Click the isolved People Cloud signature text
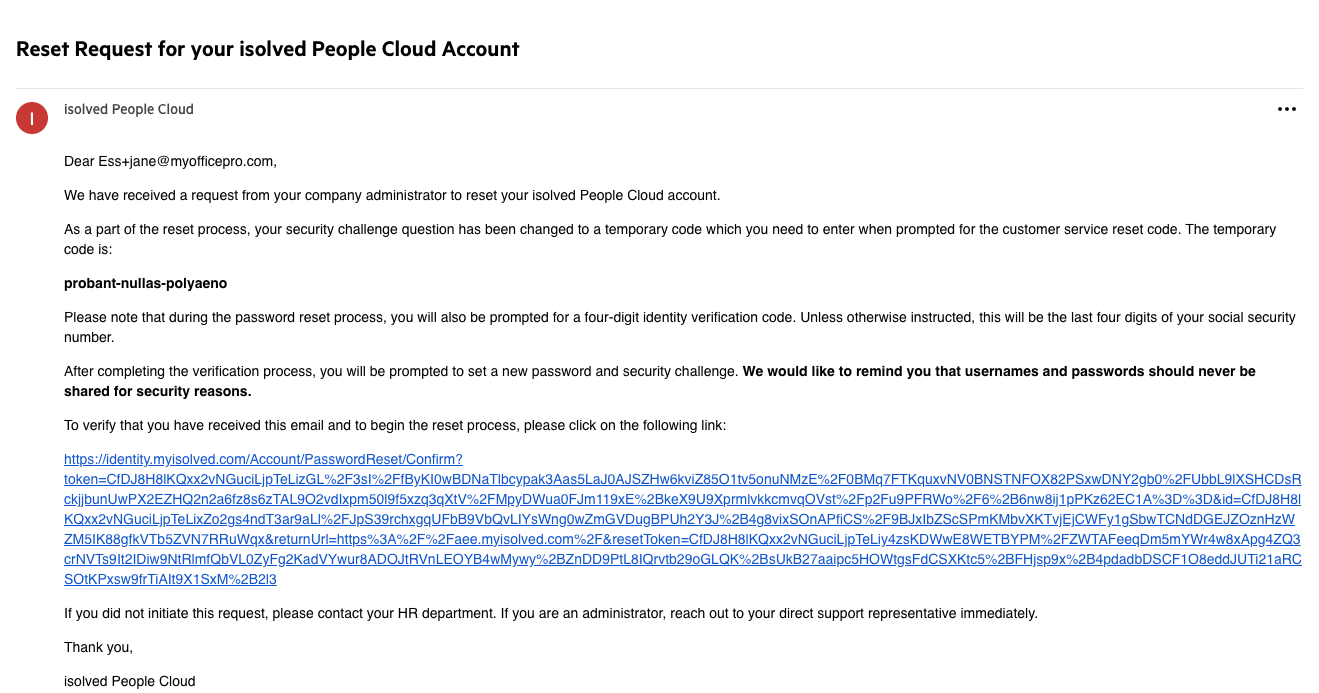Viewport: 1319px width, 693px height. pos(129,681)
